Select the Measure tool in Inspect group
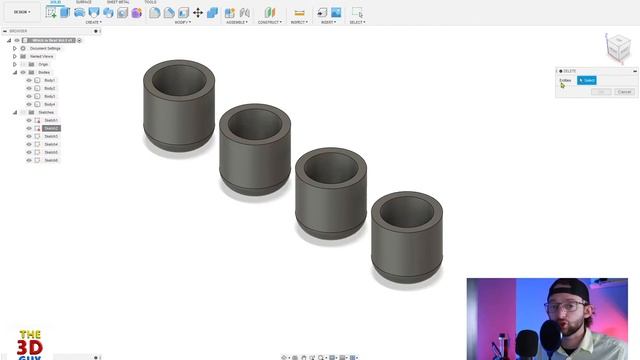Viewport: 640px width, 360px height. tap(299, 13)
